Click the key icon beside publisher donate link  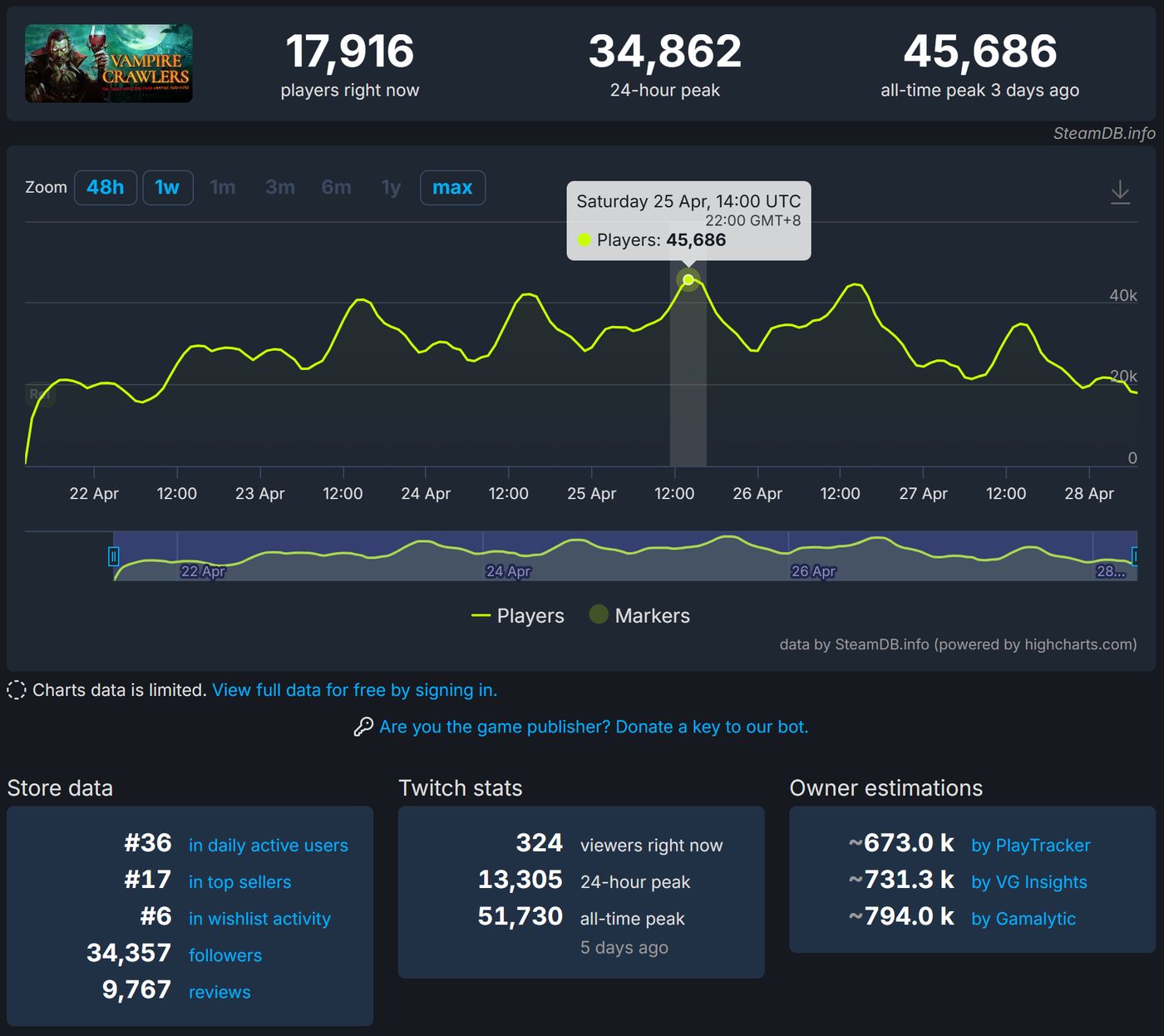363,727
